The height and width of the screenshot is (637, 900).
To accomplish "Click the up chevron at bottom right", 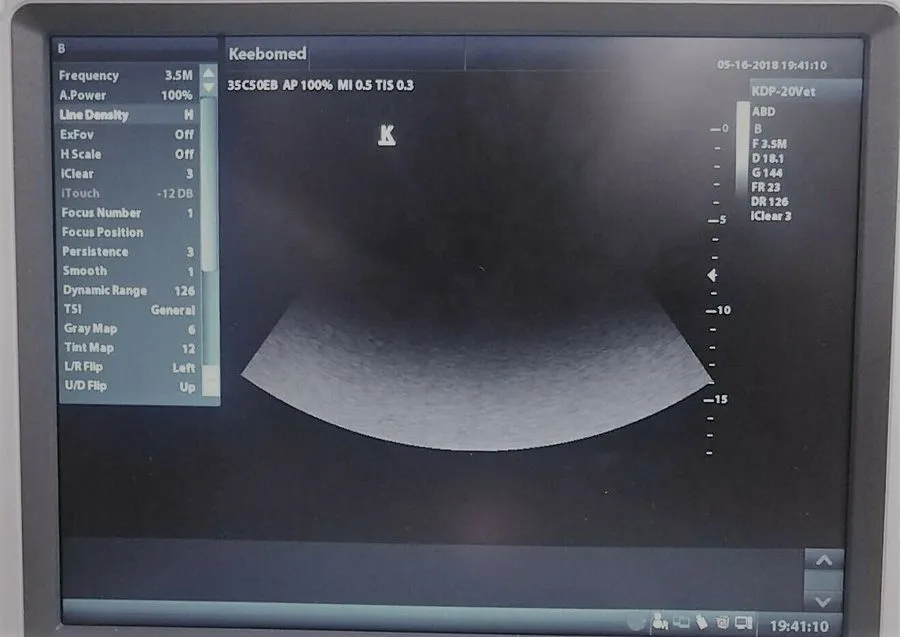I will (x=824, y=561).
